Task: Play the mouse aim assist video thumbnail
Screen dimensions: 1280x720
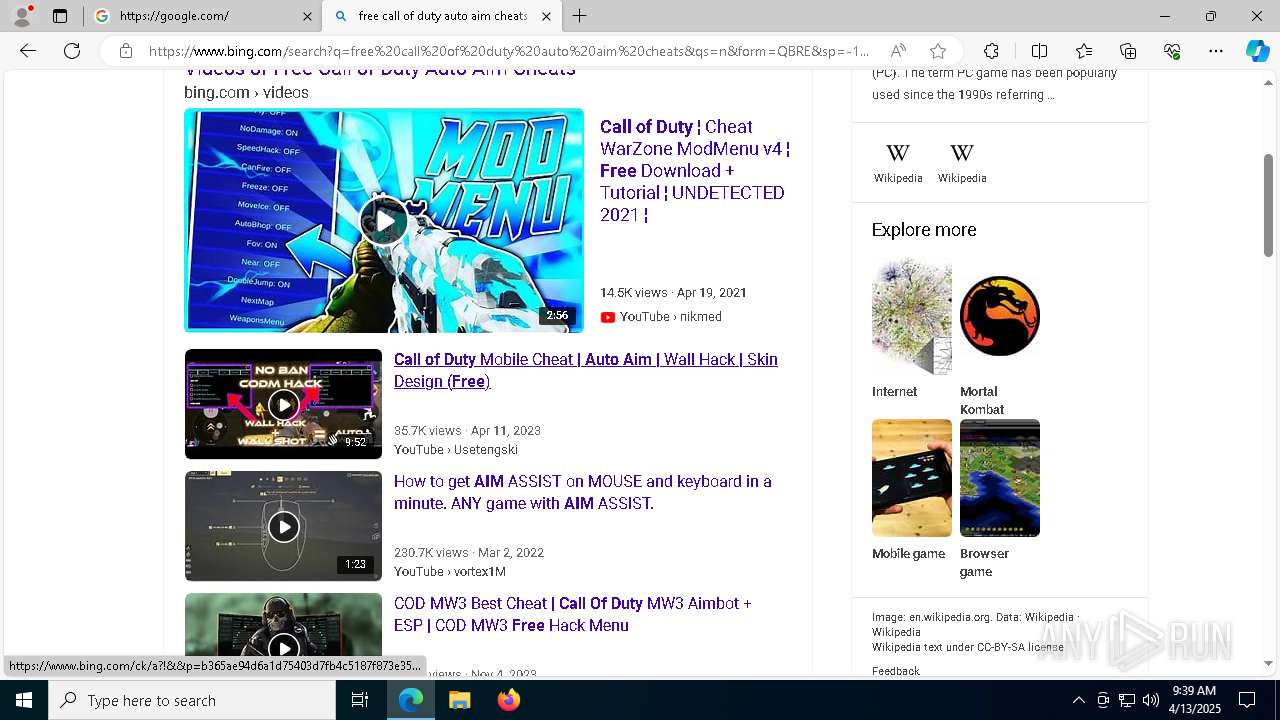Action: 283,526
